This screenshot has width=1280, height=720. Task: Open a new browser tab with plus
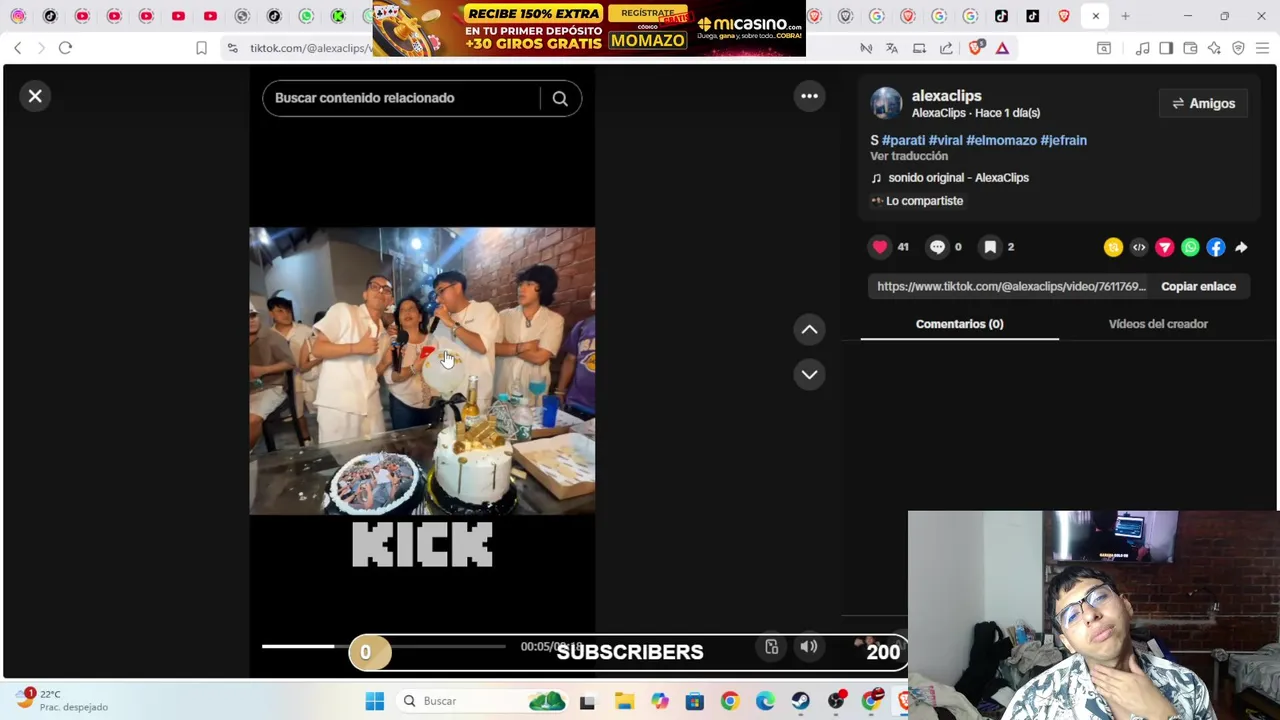pyautogui.click(x=1125, y=16)
